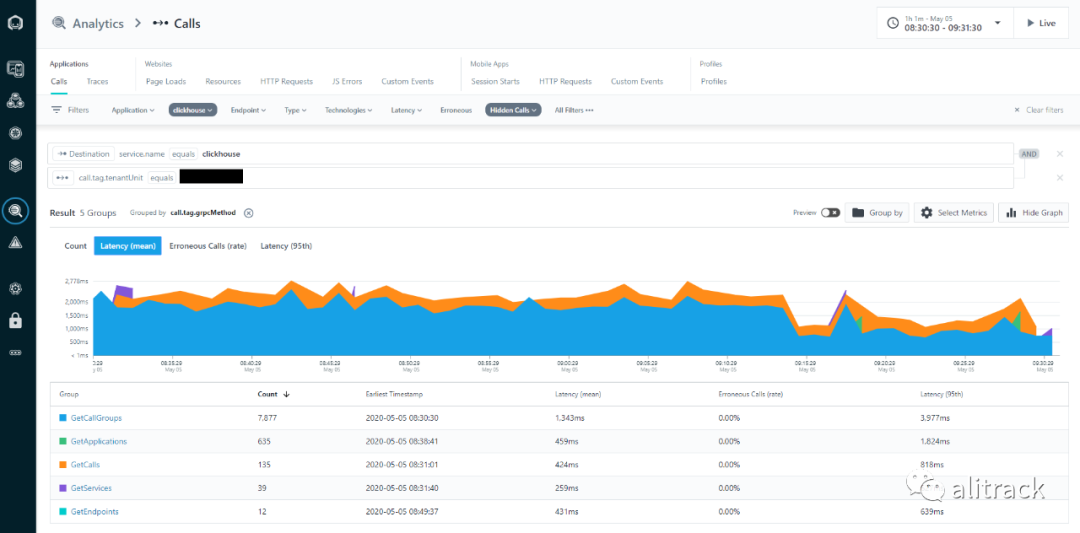Open the more options ellipsis sidebar icon

pyautogui.click(x=15, y=352)
